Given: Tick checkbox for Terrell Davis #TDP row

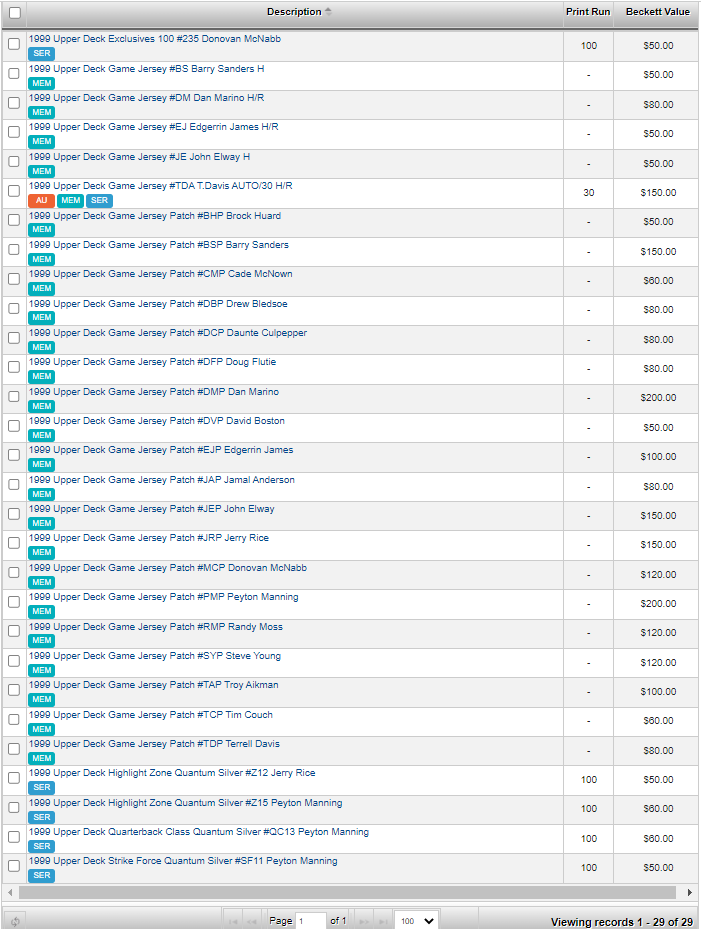Looking at the screenshot, I should point(14,749).
